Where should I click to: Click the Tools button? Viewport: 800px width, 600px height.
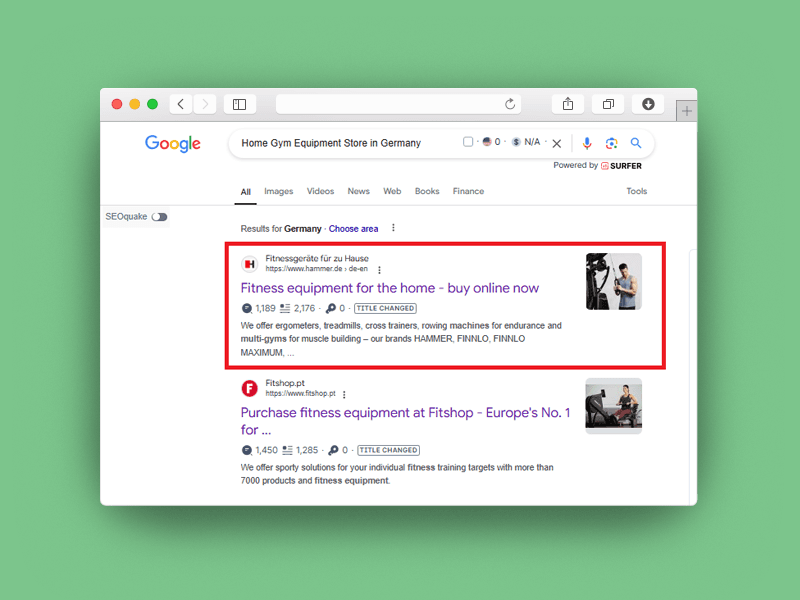[x=636, y=191]
